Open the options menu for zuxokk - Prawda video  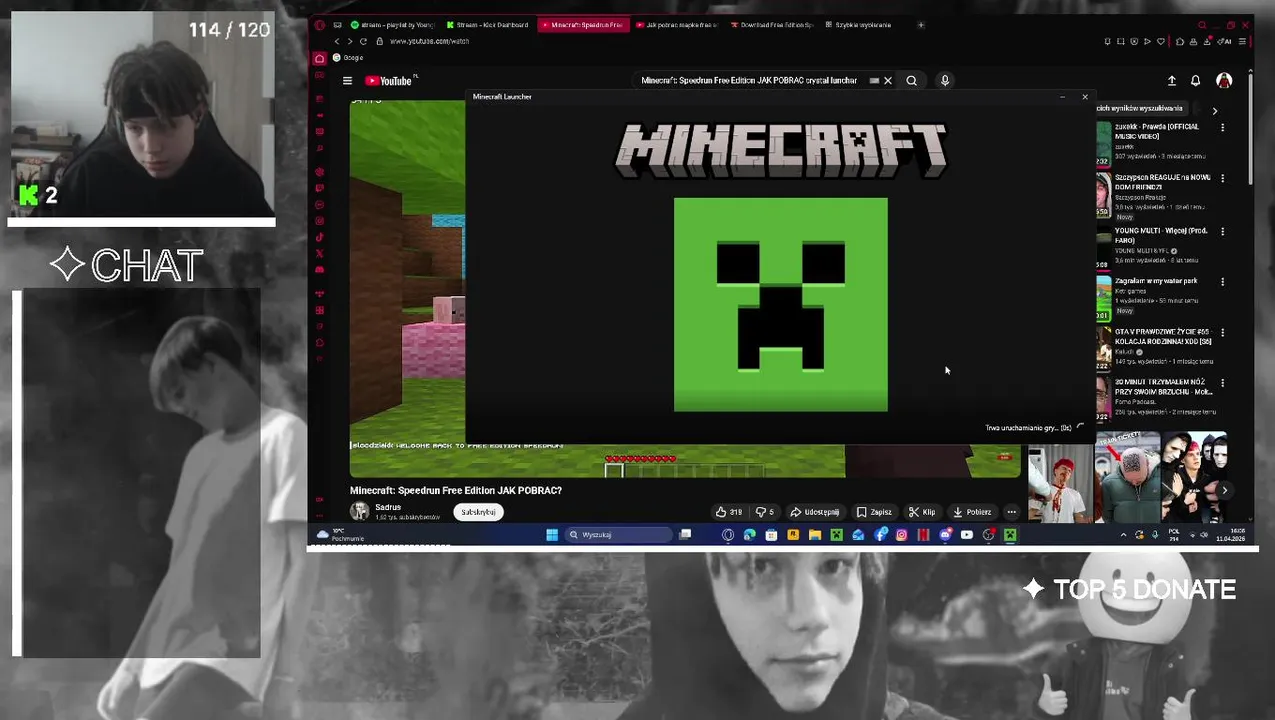1222,128
